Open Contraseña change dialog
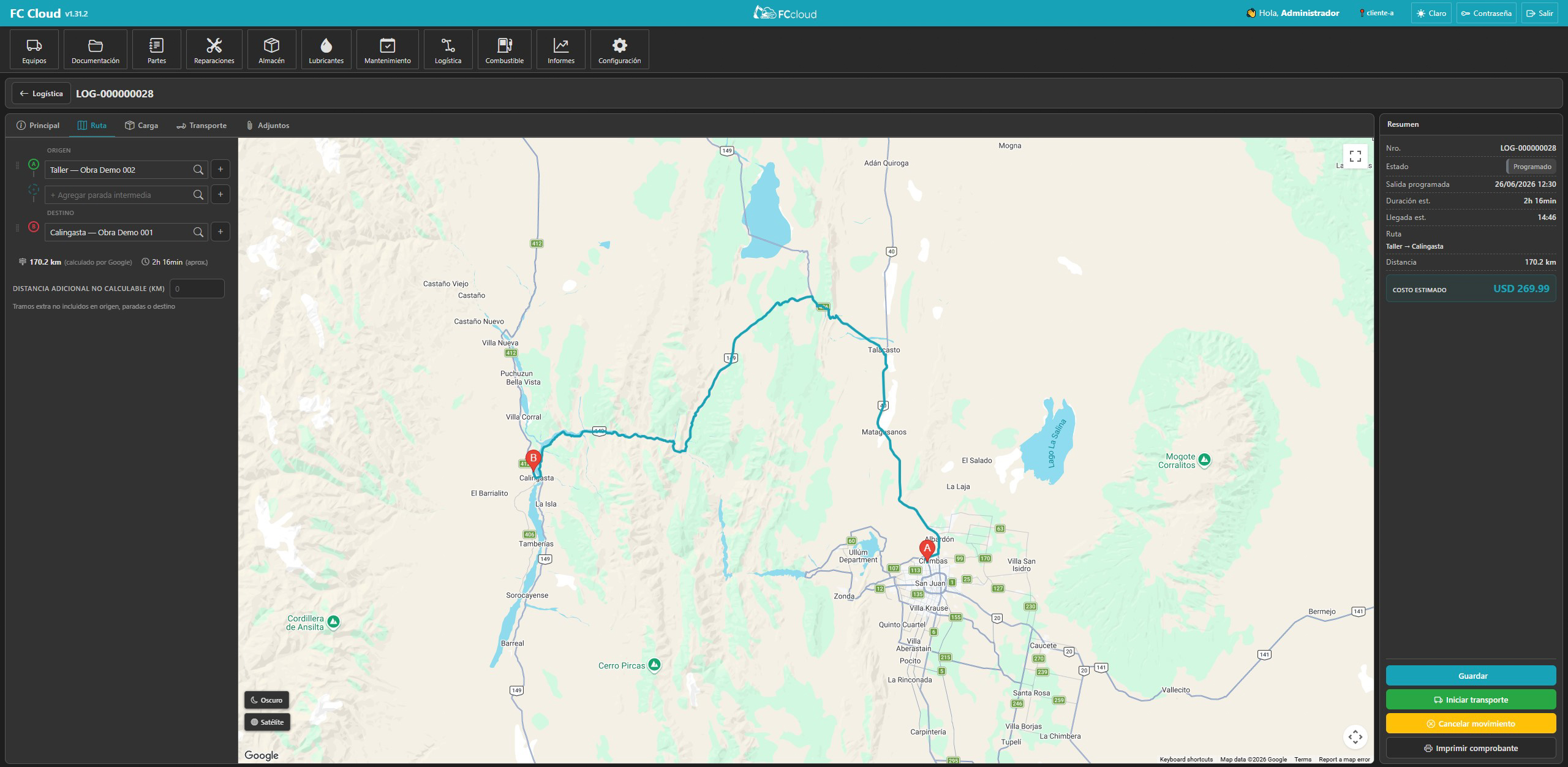The width and height of the screenshot is (1568, 767). pyautogui.click(x=1487, y=13)
